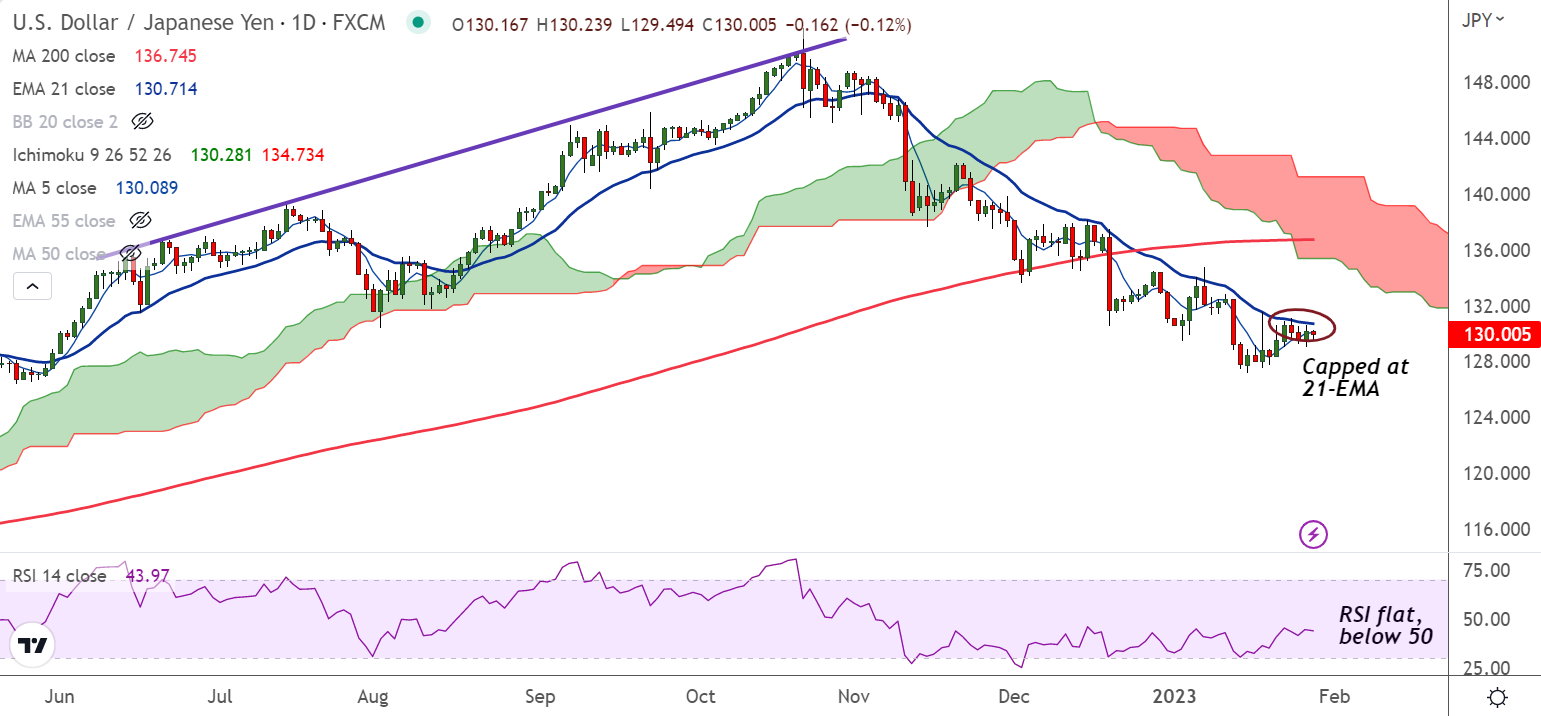Click the 2023 label on time axis
This screenshot has height=716, width=1541.
pos(1175,696)
